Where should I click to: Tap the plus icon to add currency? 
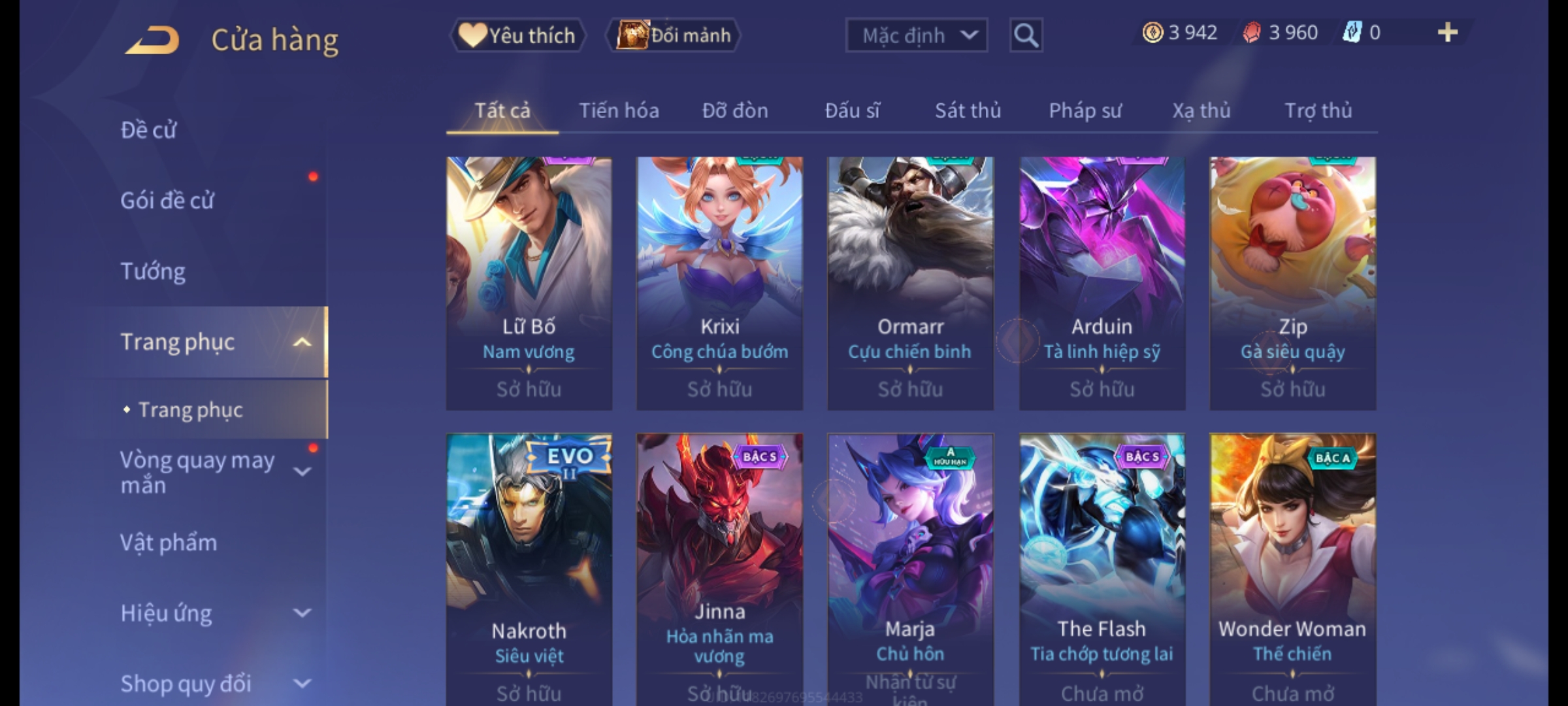coord(1448,33)
